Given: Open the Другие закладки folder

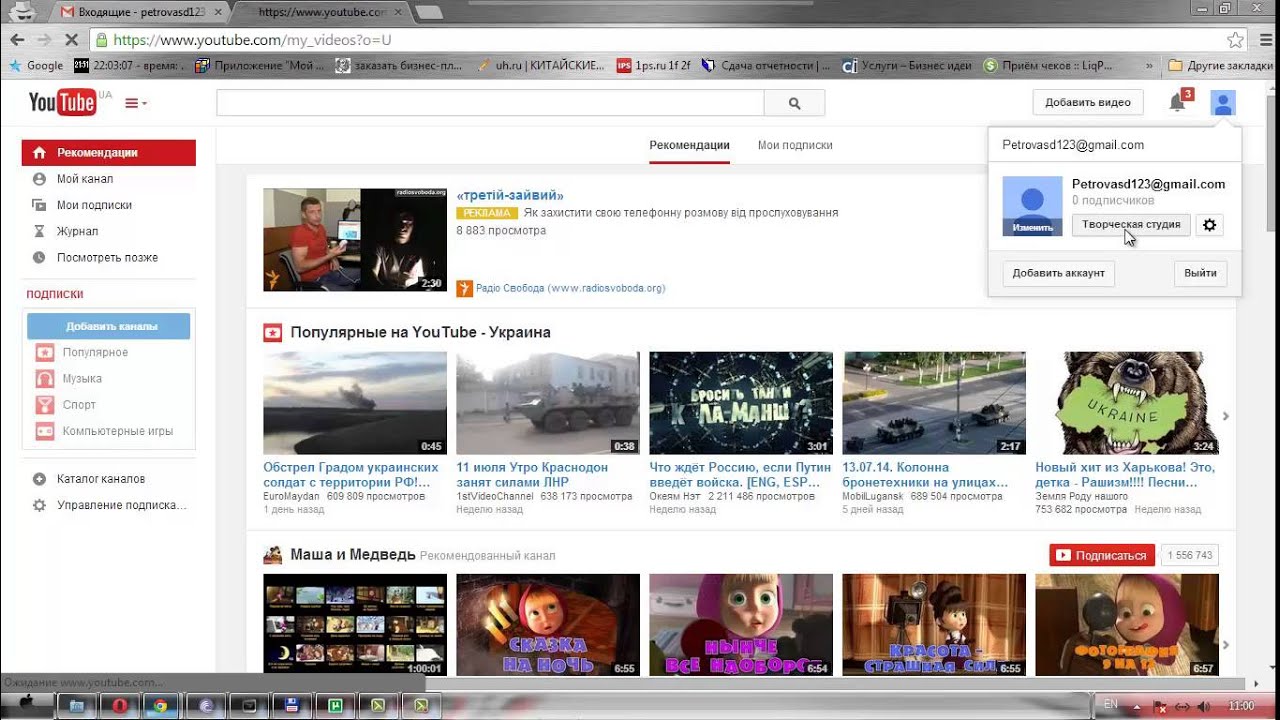Looking at the screenshot, I should click(1220, 66).
